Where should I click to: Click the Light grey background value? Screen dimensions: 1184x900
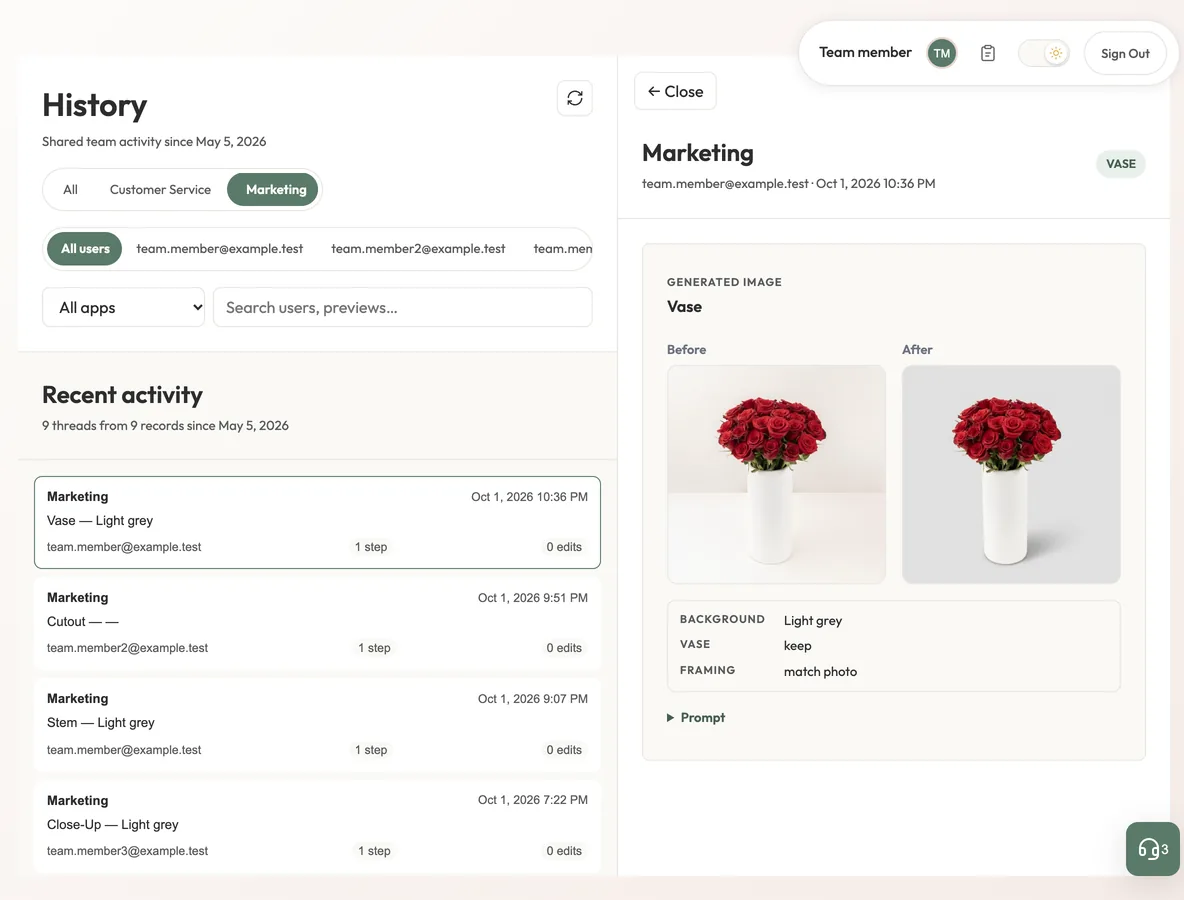tap(812, 621)
